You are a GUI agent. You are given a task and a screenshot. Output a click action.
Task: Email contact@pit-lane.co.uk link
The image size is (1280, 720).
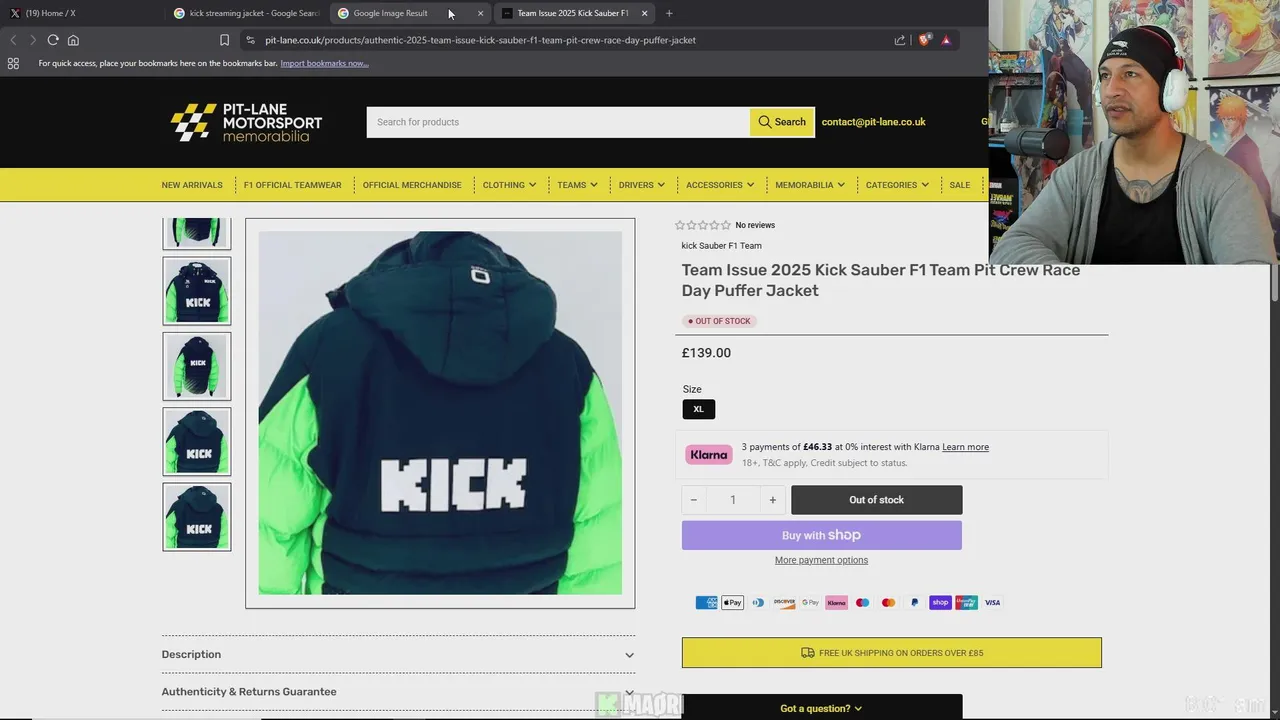pos(873,122)
